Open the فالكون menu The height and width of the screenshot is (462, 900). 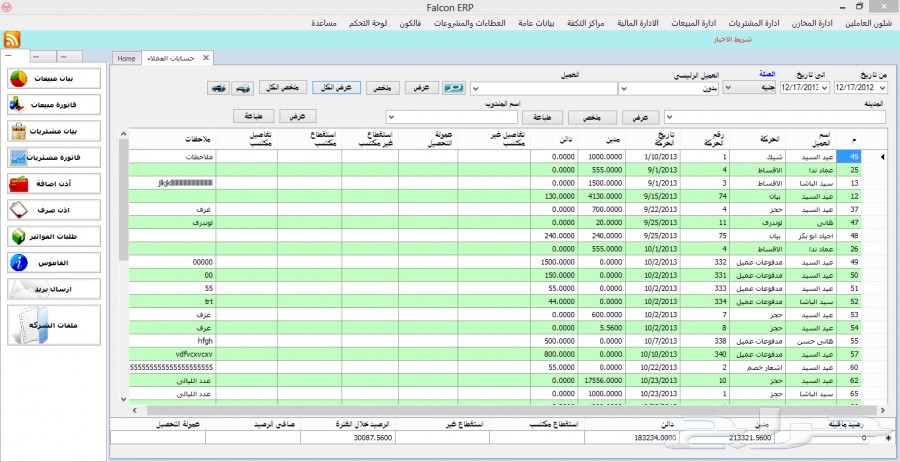click(x=411, y=24)
